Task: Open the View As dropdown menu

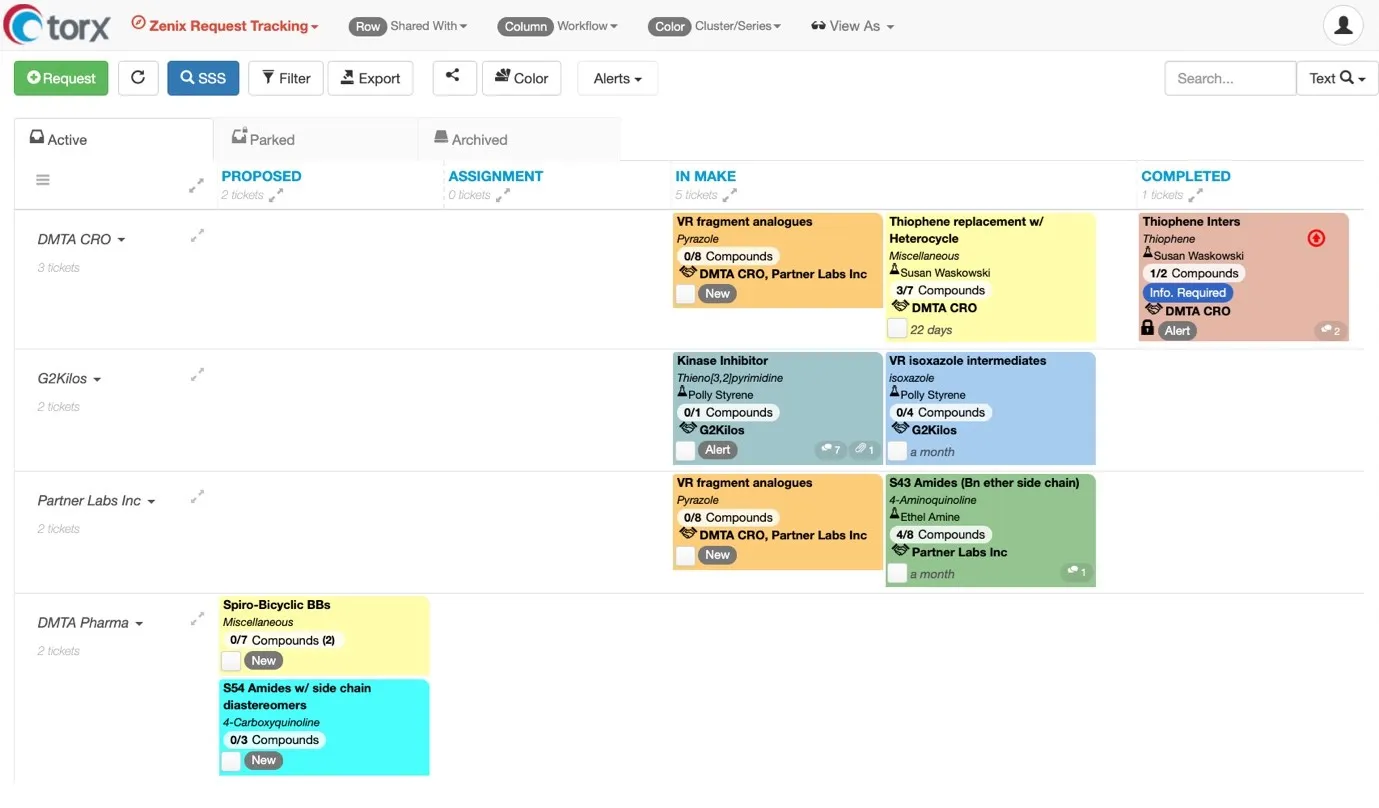Action: (x=852, y=26)
